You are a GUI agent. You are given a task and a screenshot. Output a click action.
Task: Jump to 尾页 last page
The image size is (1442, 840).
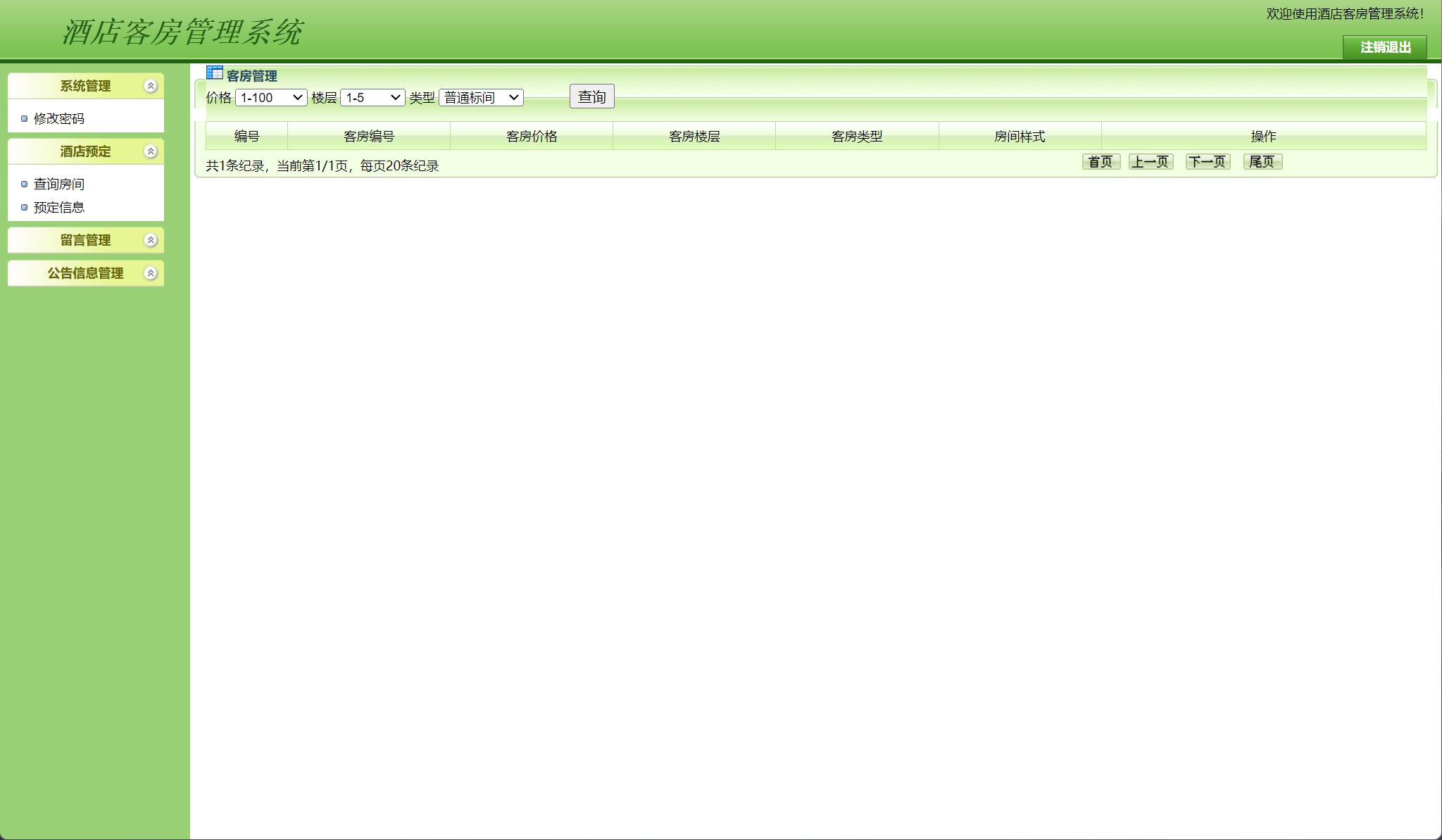pos(1262,162)
